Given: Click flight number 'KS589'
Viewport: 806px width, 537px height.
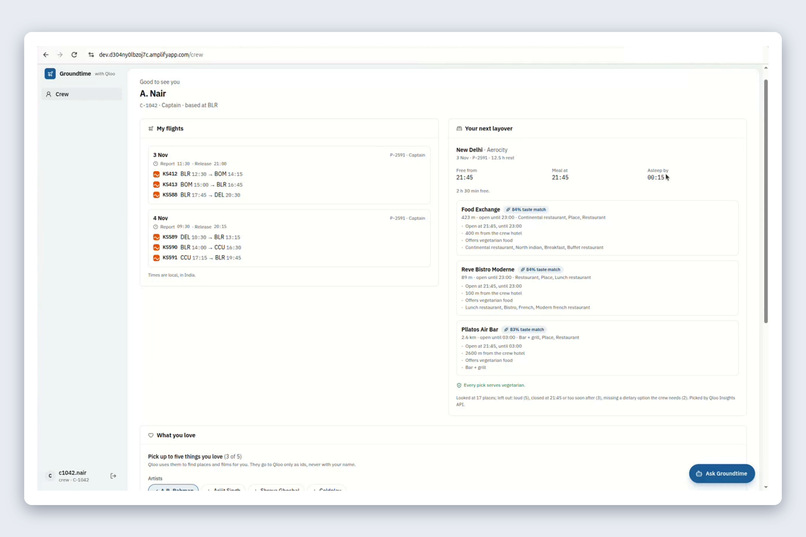Looking at the screenshot, I should pos(170,237).
